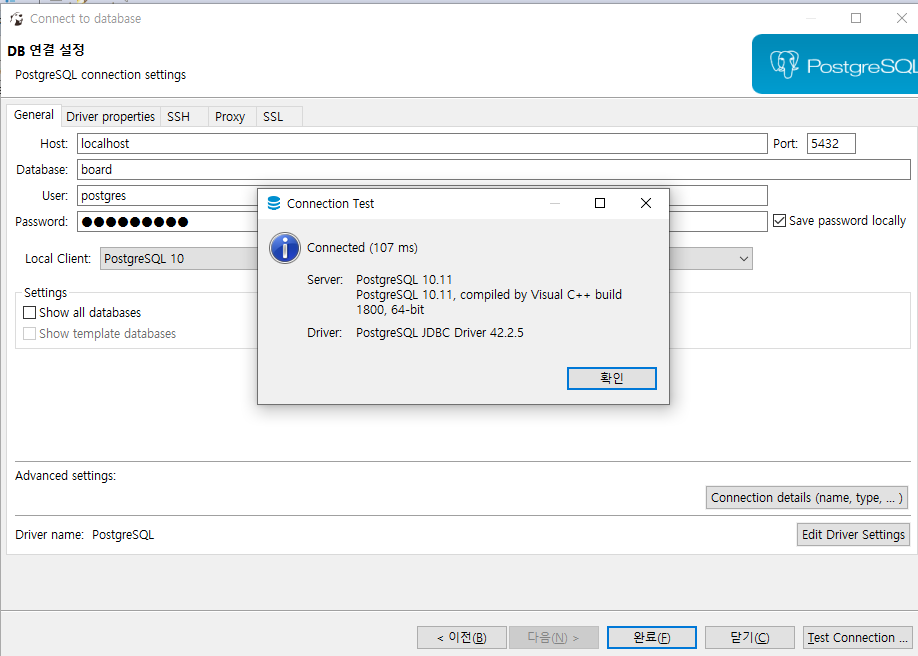Click the DBeaver icon in title bar
The image size is (918, 656).
point(16,19)
